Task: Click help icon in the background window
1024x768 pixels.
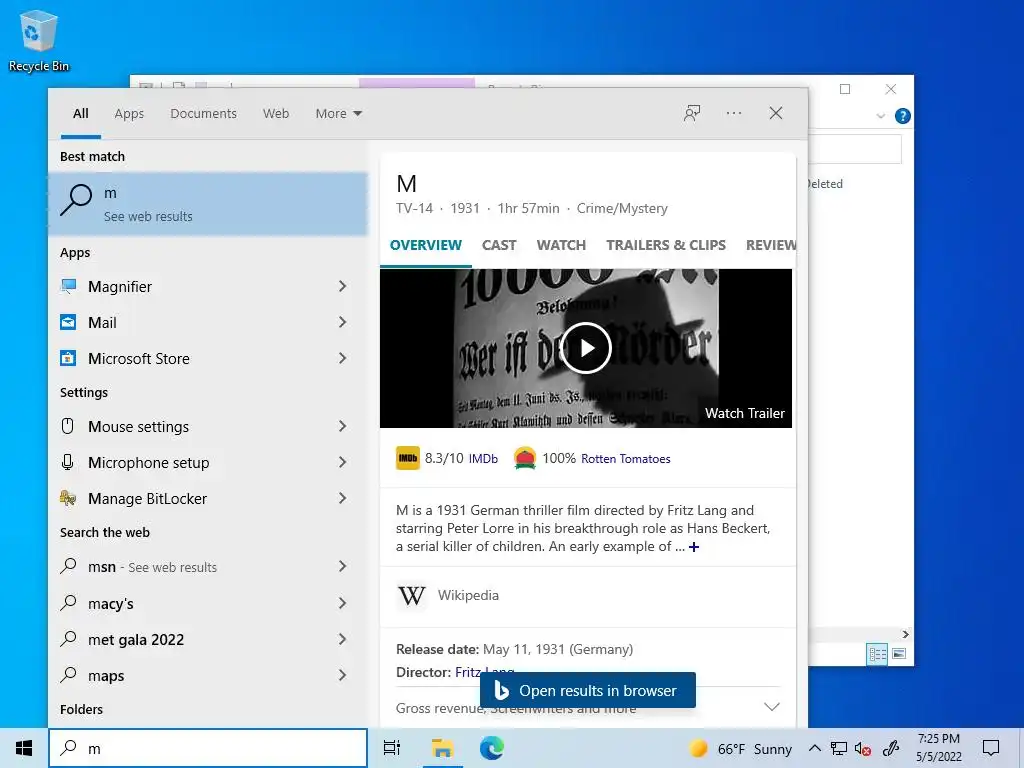Action: click(x=903, y=116)
